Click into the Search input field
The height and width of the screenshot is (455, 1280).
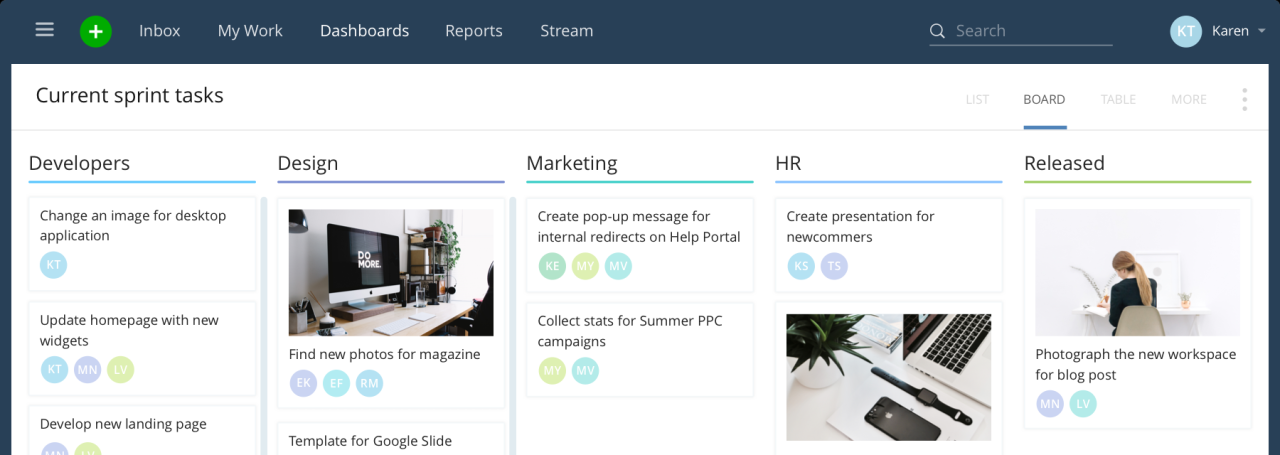tap(1030, 31)
